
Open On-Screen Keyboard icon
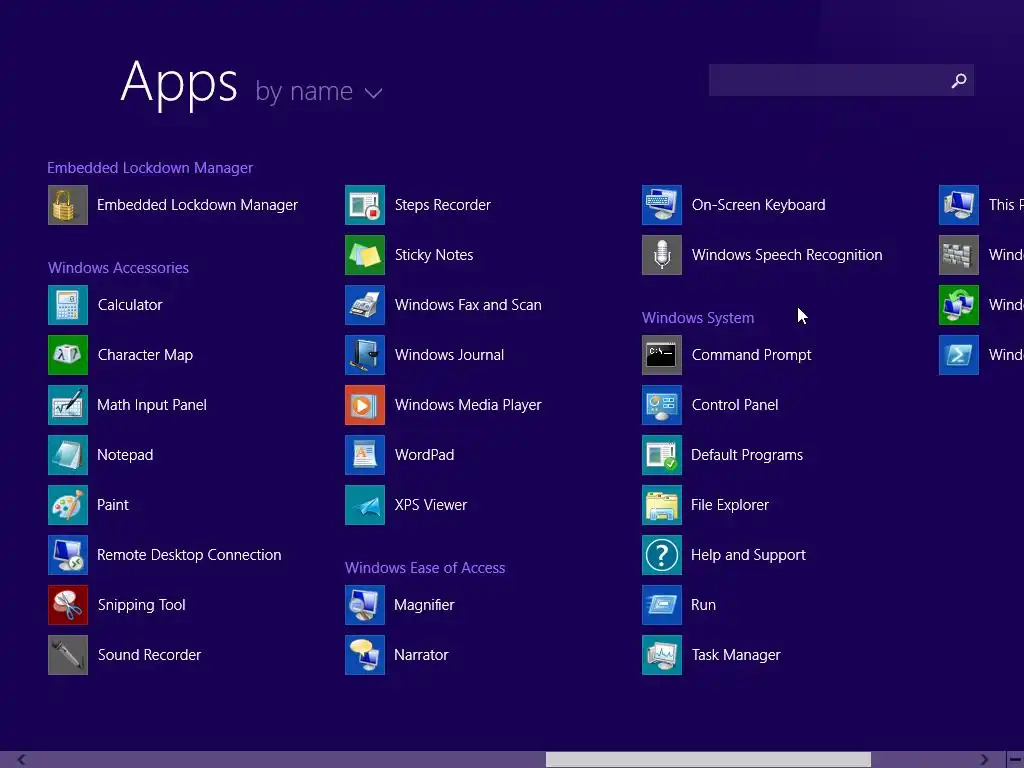[x=662, y=205]
